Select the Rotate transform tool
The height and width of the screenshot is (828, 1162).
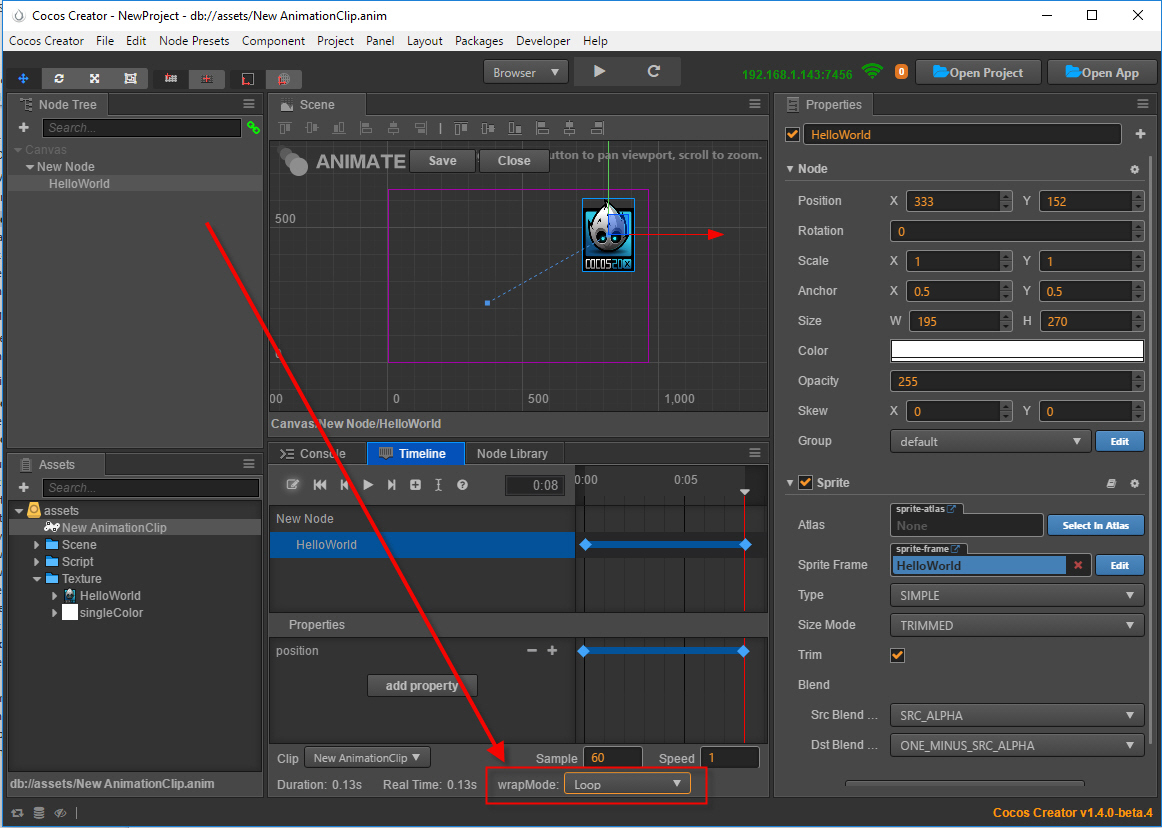click(59, 78)
